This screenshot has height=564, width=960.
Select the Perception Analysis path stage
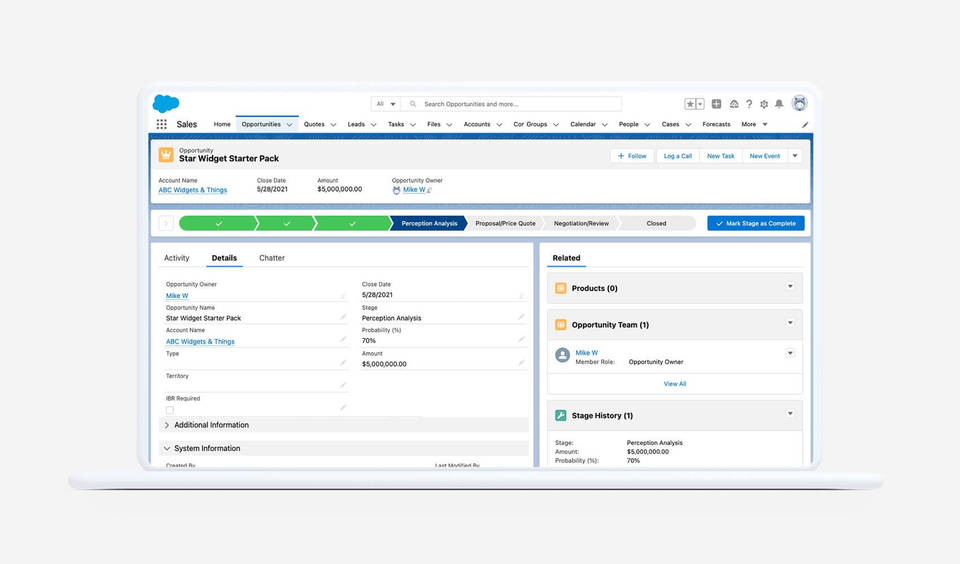click(x=429, y=224)
